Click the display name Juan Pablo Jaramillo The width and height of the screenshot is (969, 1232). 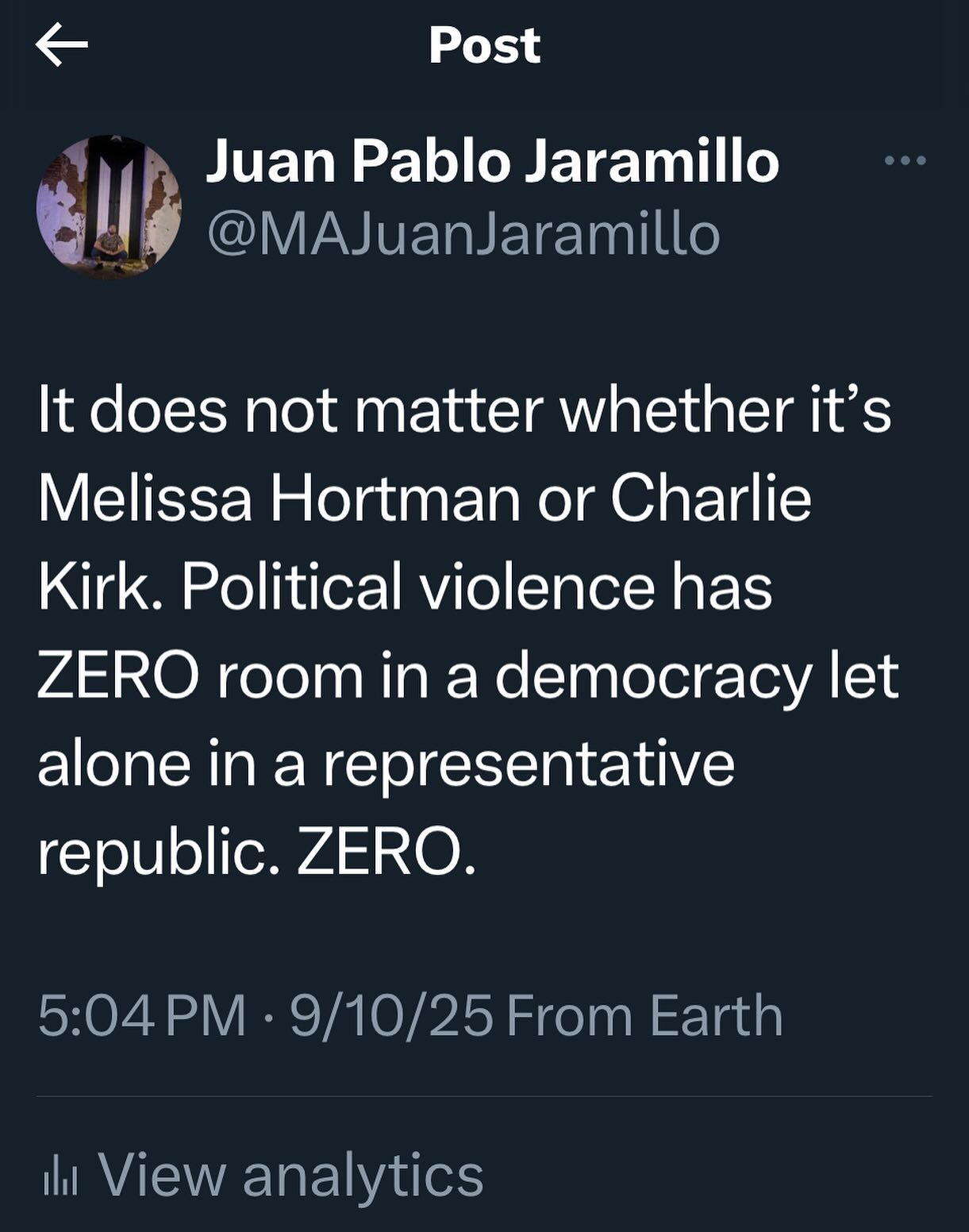[x=492, y=161]
